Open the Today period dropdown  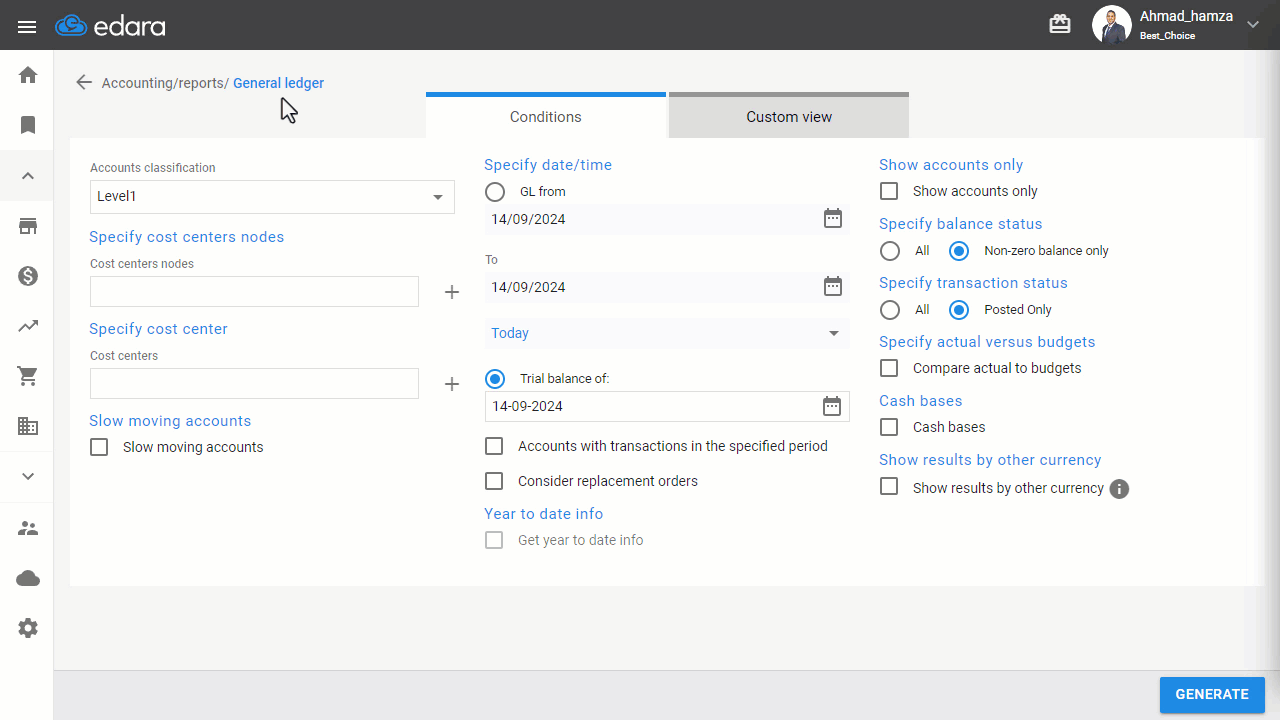coord(667,333)
